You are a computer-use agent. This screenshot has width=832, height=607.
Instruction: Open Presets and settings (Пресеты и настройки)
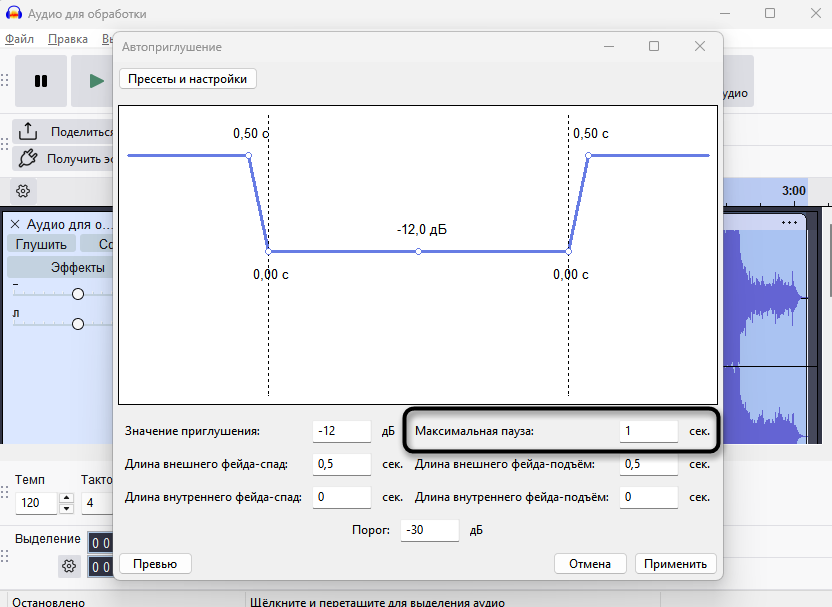(188, 79)
